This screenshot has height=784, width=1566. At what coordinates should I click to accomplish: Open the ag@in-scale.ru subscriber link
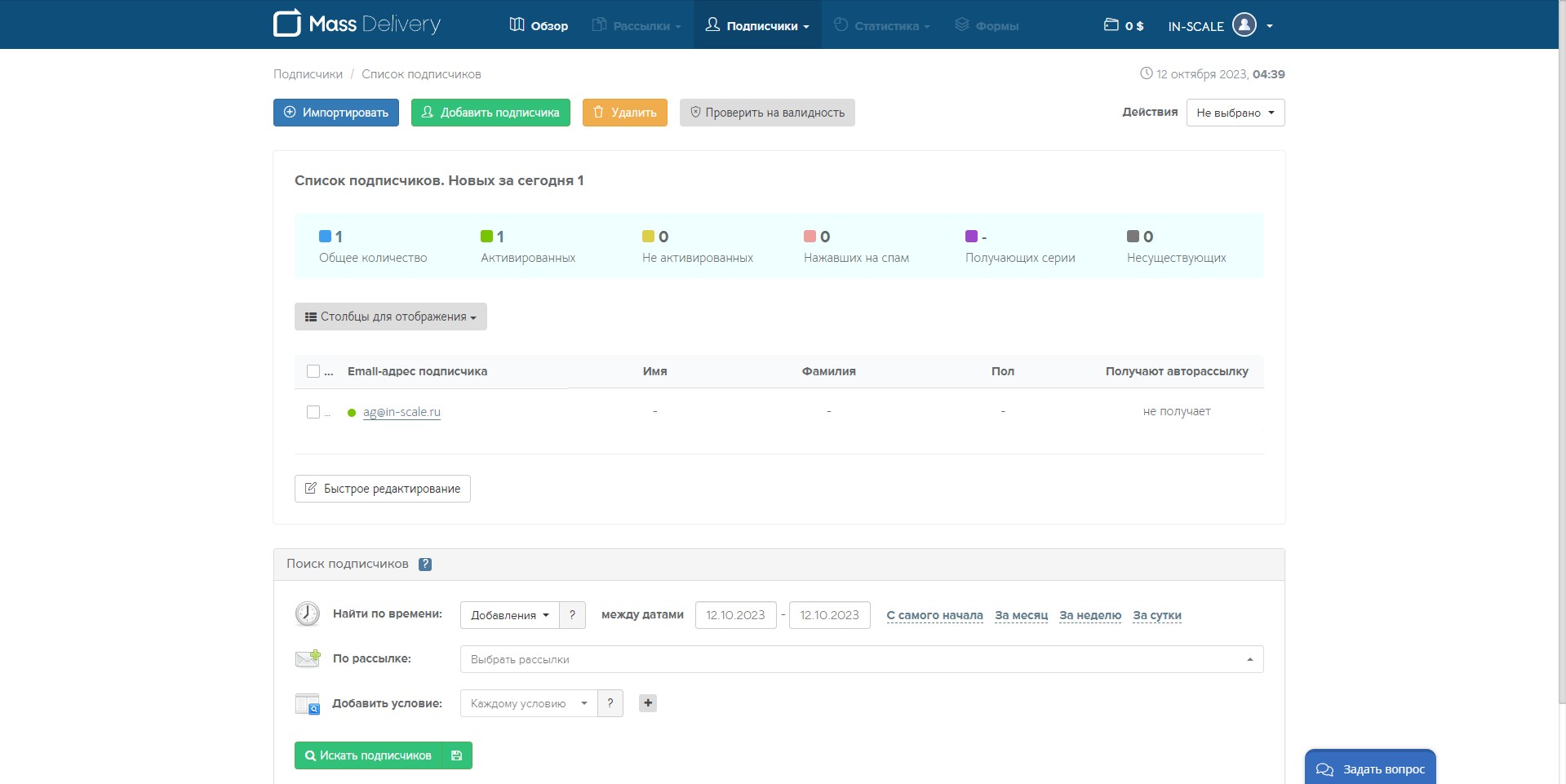point(401,412)
